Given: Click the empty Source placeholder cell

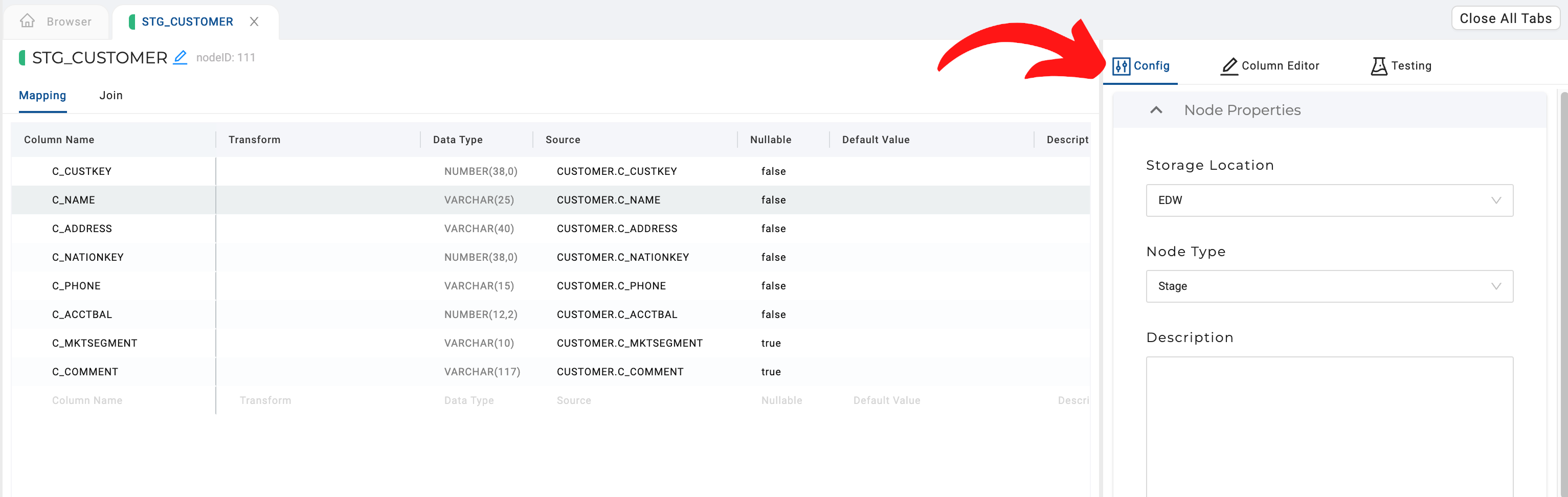Looking at the screenshot, I should (x=574, y=400).
